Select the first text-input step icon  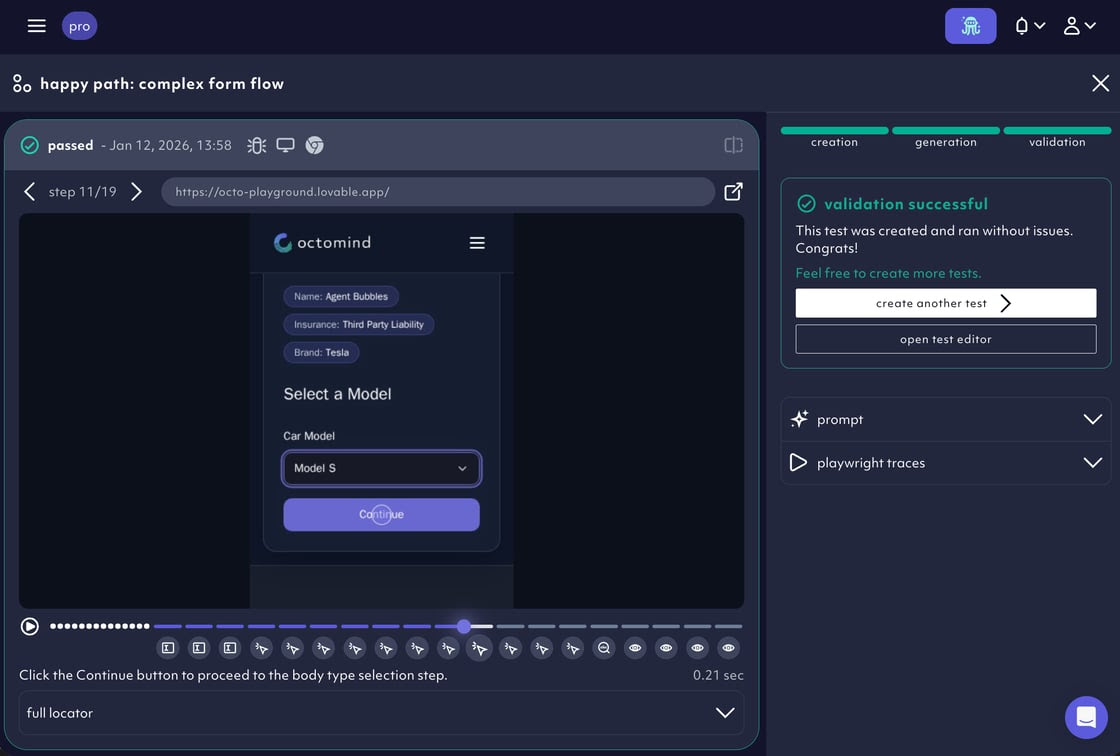pyautogui.click(x=168, y=648)
